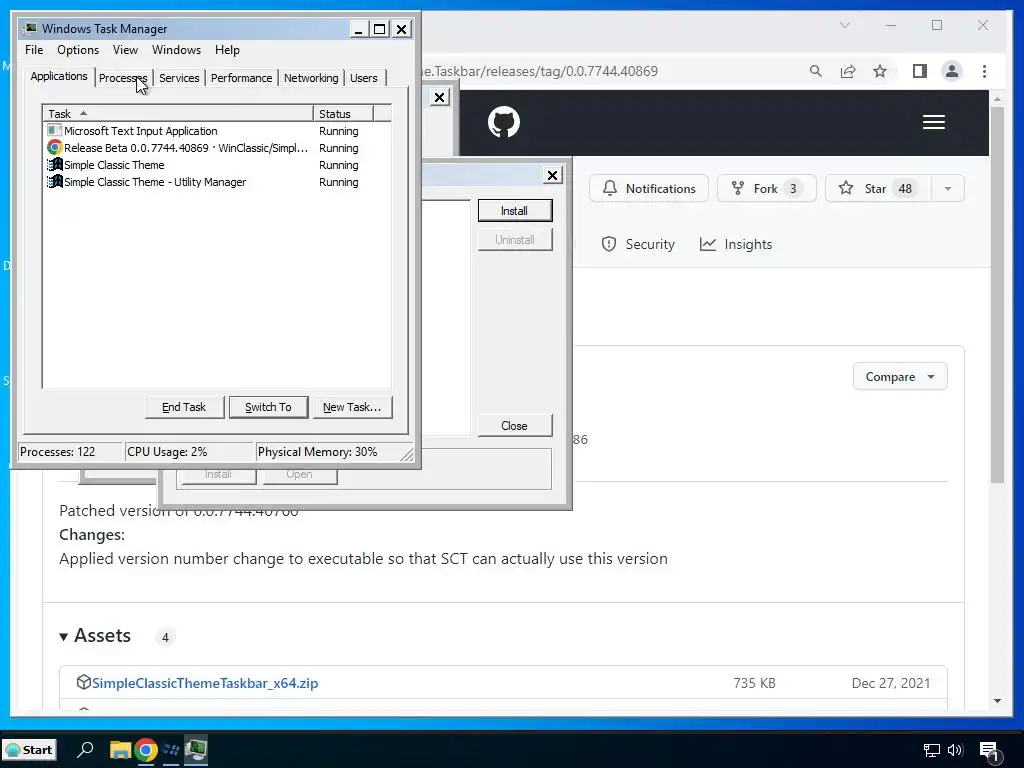Sort by the Status column header
Image resolution: width=1024 pixels, height=768 pixels.
pos(343,114)
